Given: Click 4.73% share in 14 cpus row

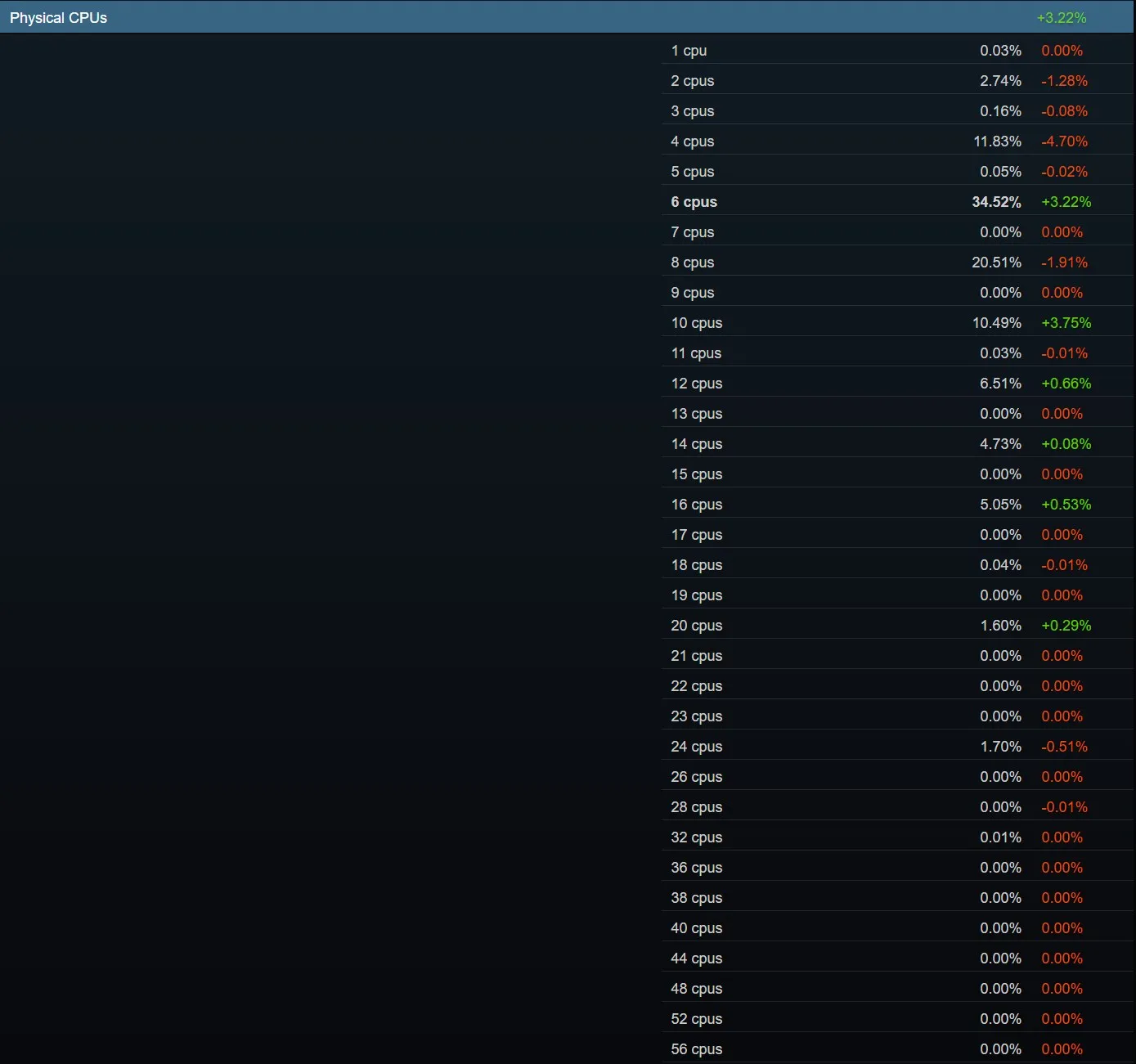Looking at the screenshot, I should tap(1000, 444).
